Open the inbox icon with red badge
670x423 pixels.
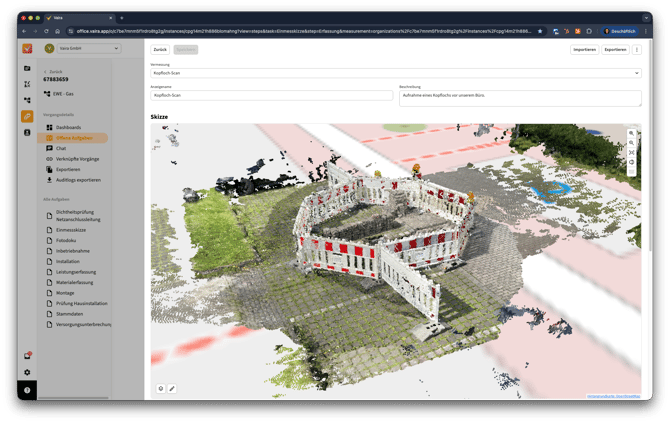click(27, 355)
